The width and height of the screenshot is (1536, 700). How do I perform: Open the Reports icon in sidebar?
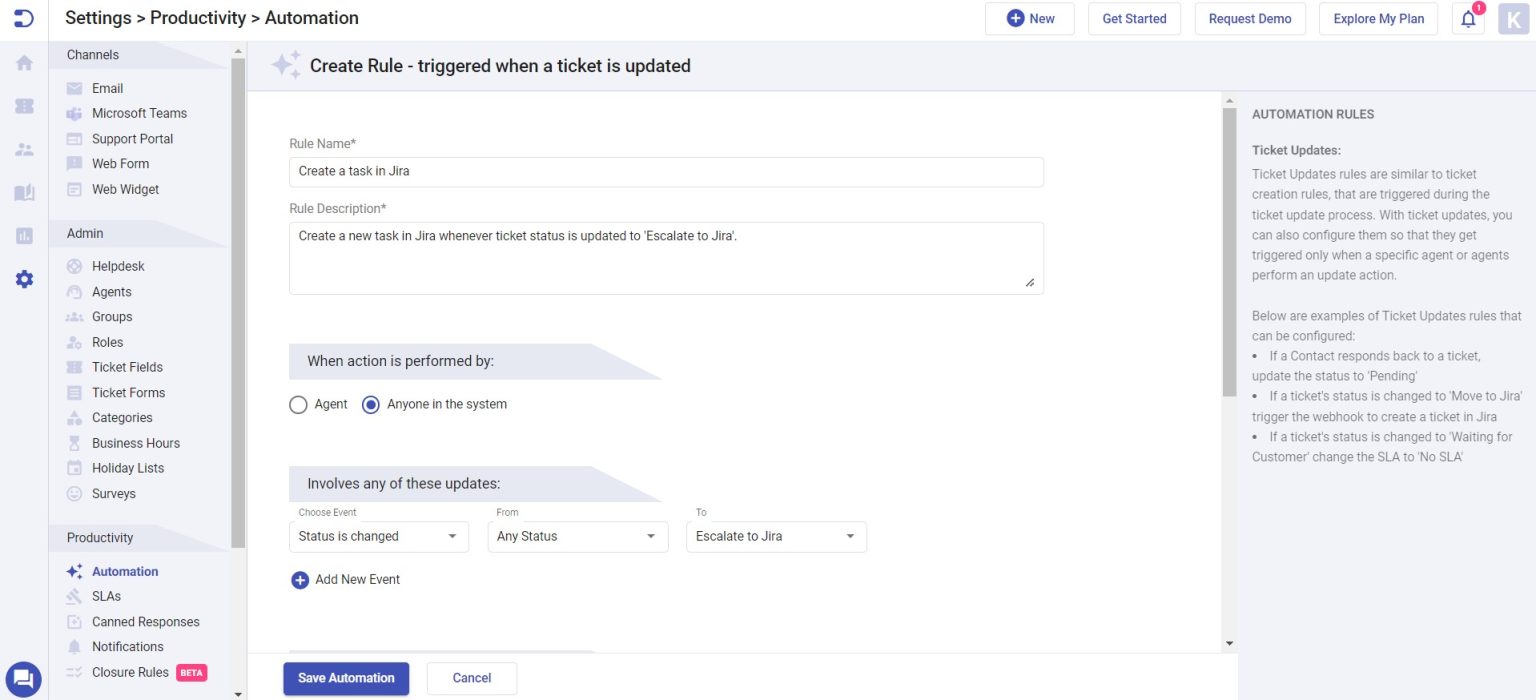point(23,235)
